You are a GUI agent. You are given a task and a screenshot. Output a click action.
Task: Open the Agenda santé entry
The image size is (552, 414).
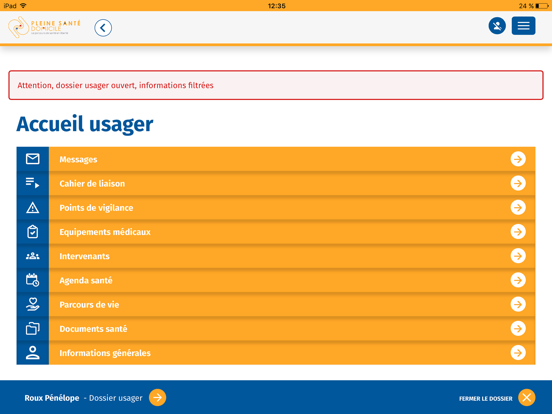[276, 280]
